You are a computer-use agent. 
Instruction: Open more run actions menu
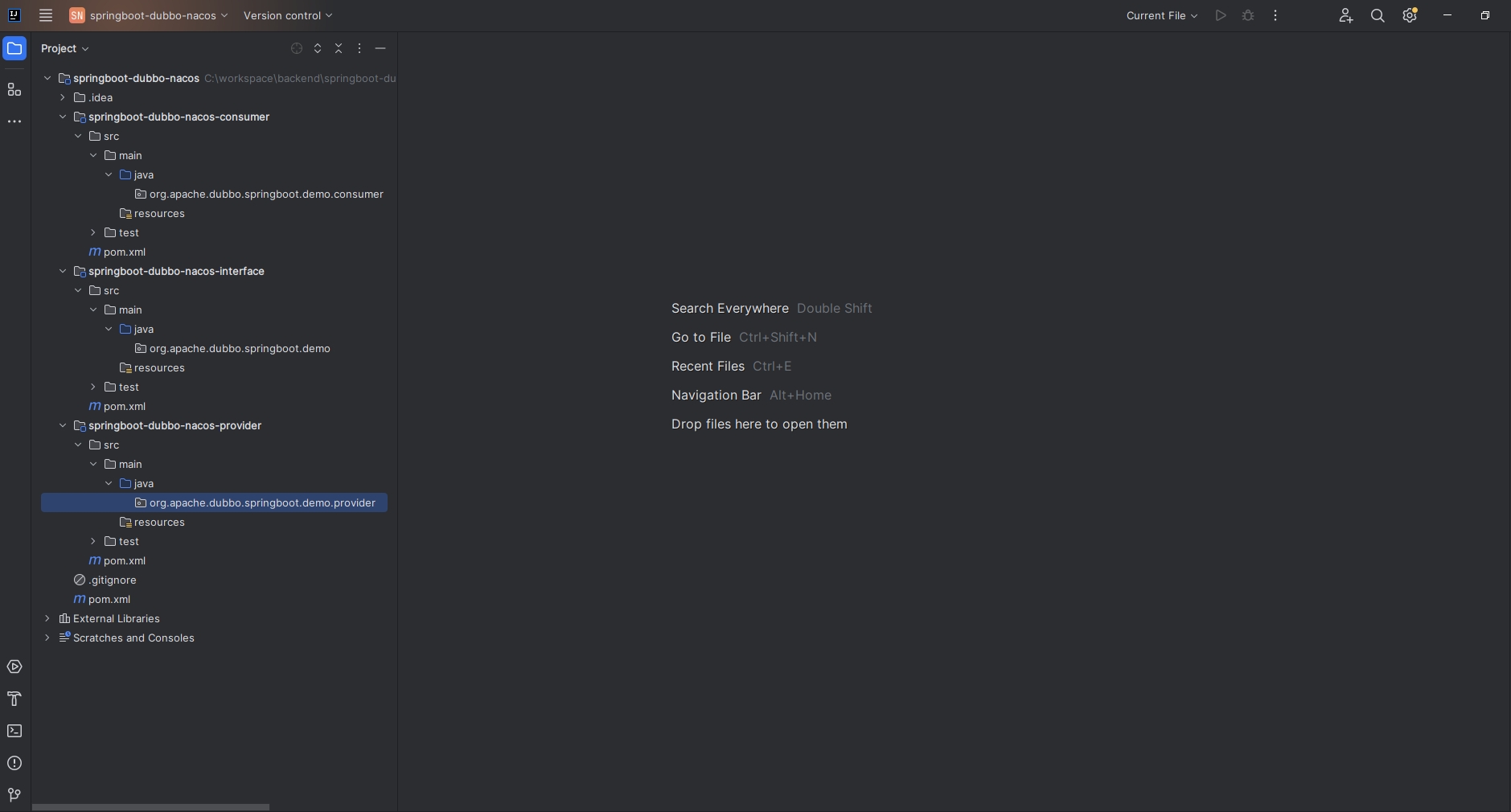[1275, 15]
